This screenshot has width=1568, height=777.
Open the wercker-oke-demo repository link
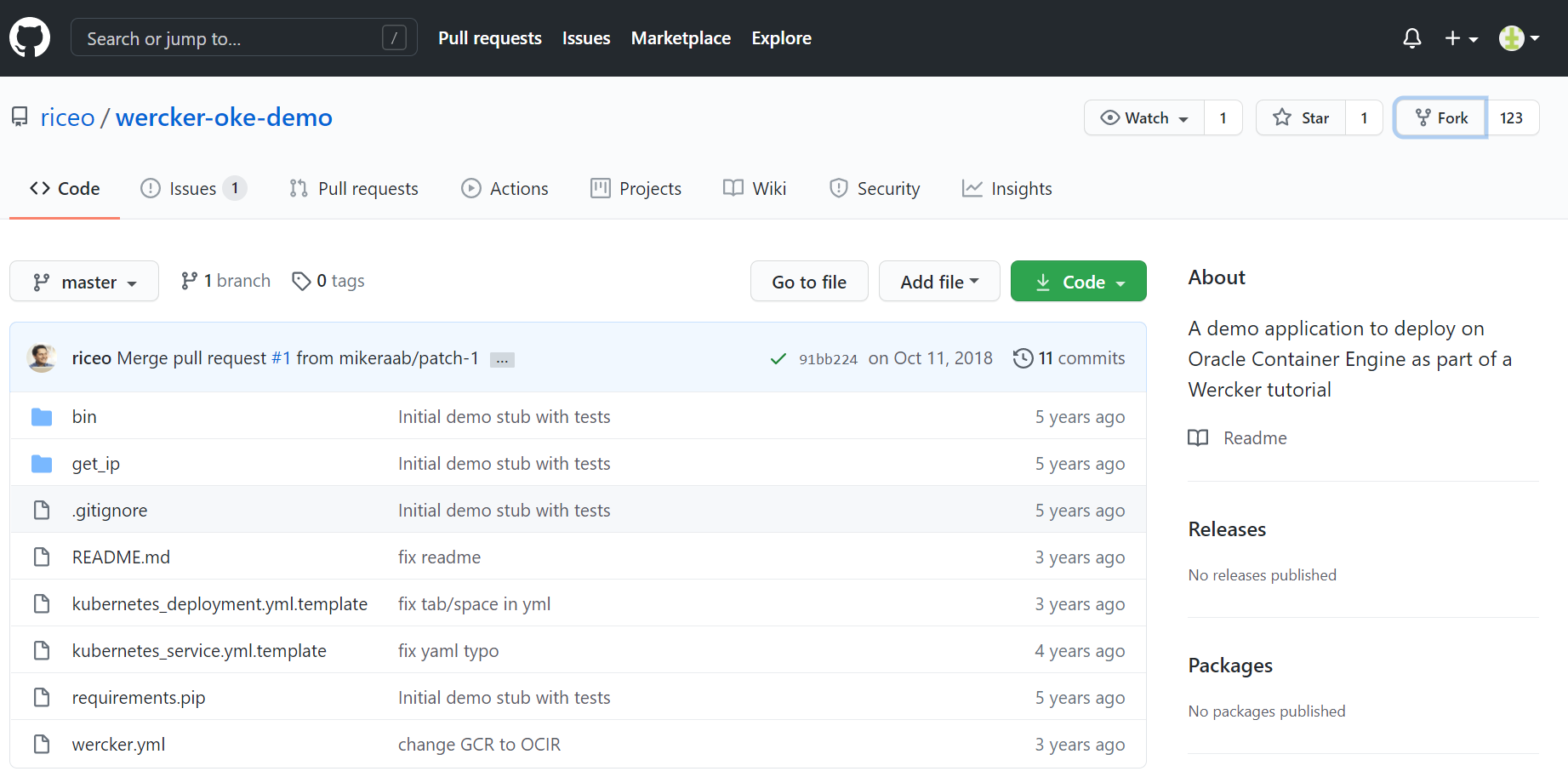(x=224, y=117)
